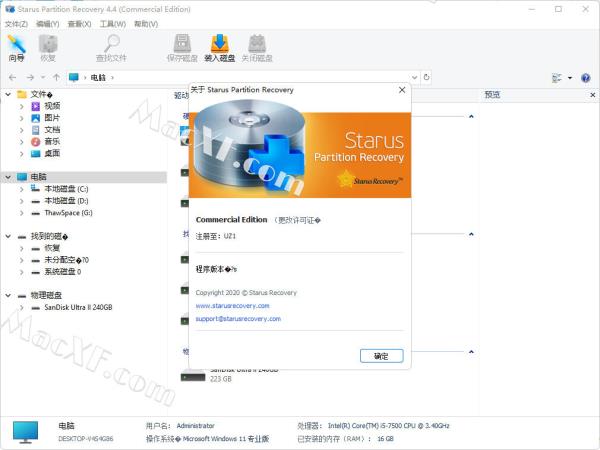Image resolution: width=600 pixels, height=450 pixels.
Task: Select 电脑 in the tree
Action: point(38,177)
